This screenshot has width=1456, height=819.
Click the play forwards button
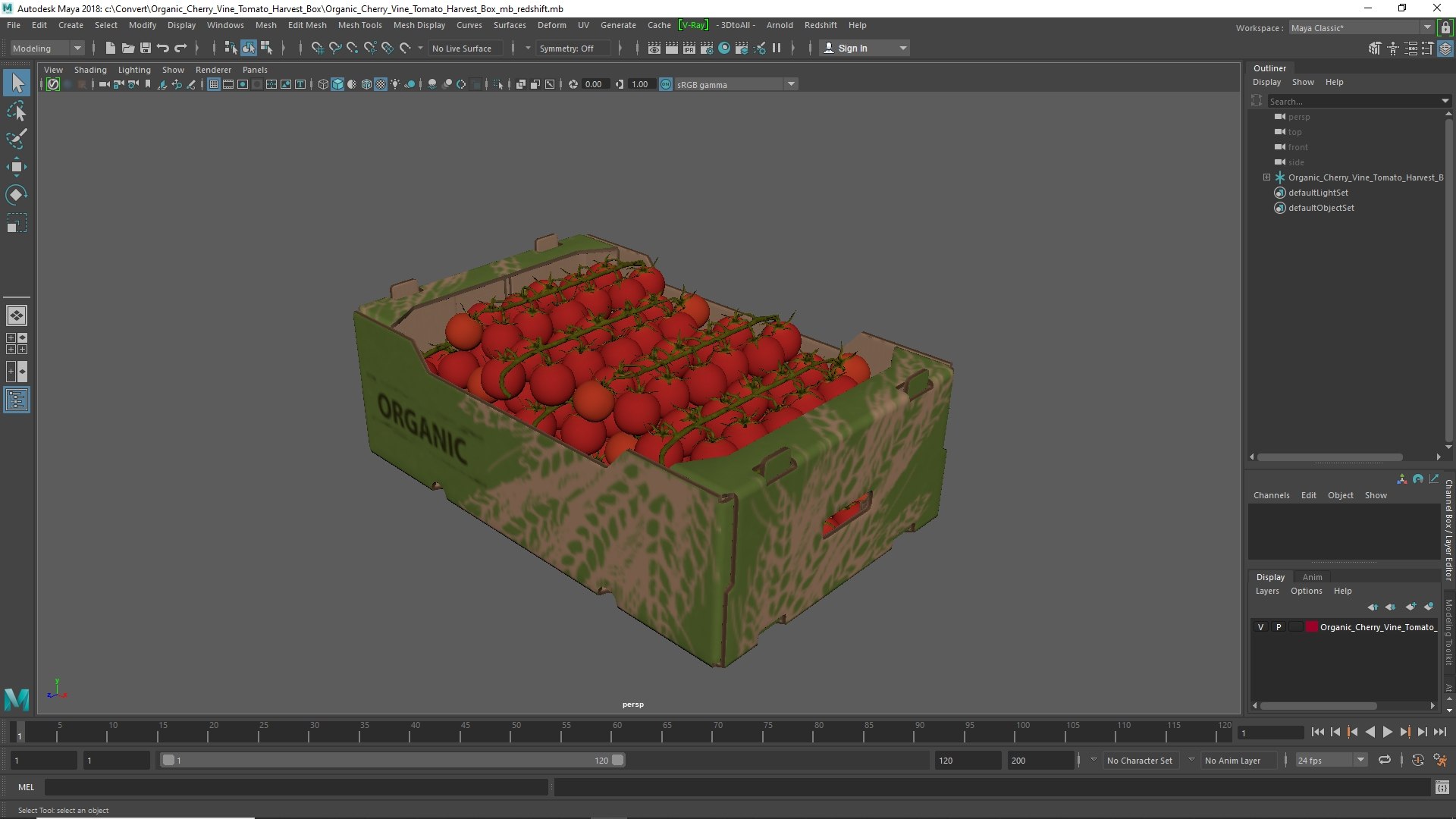click(x=1387, y=732)
